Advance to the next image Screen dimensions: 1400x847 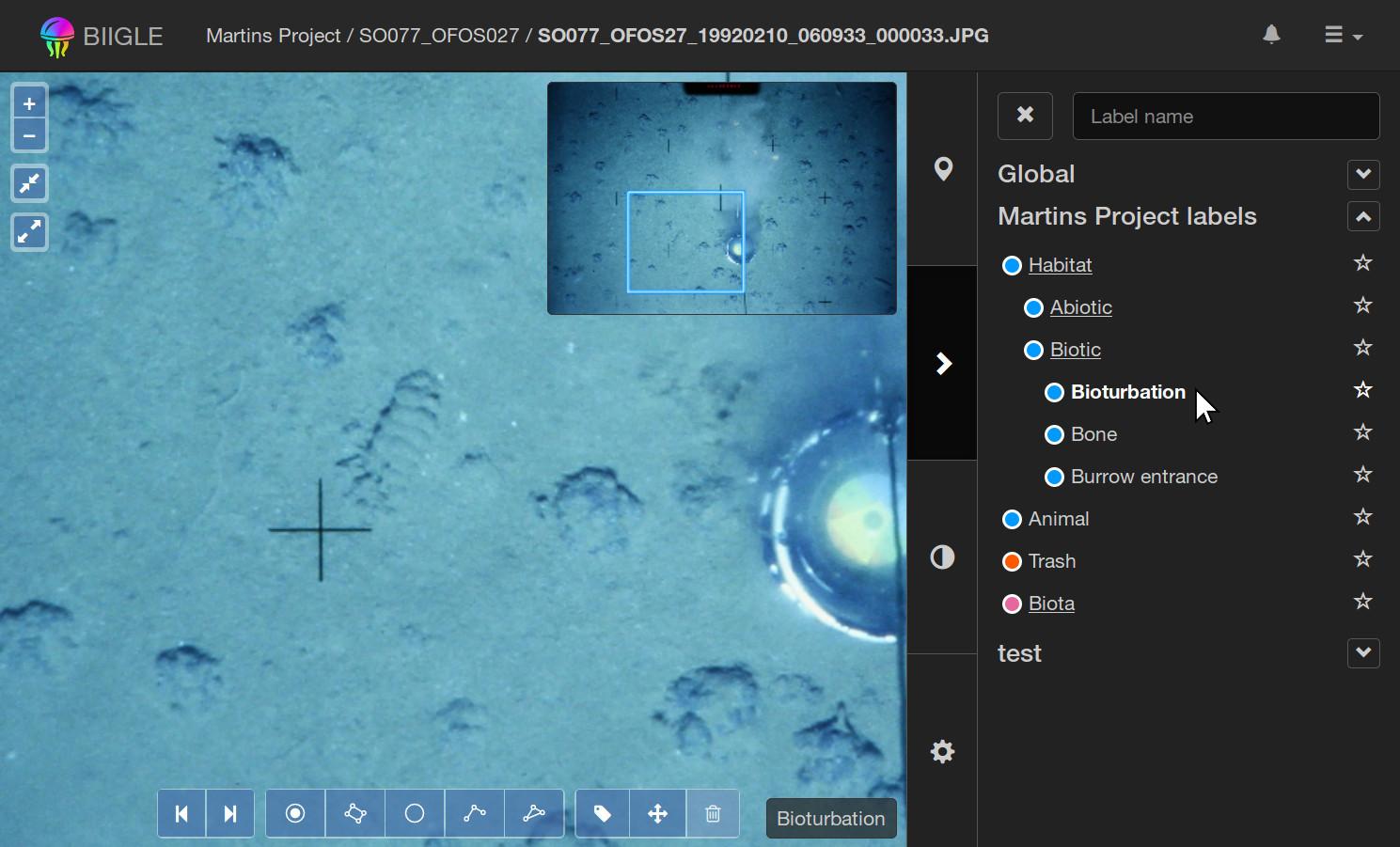click(x=230, y=814)
